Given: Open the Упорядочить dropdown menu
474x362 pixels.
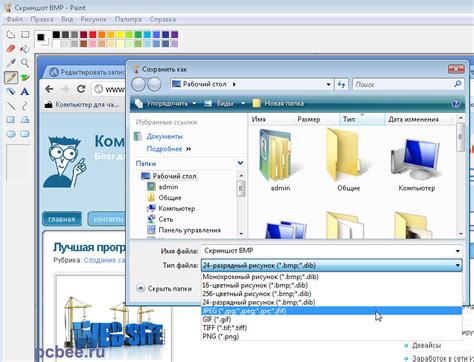Looking at the screenshot, I should (166, 104).
